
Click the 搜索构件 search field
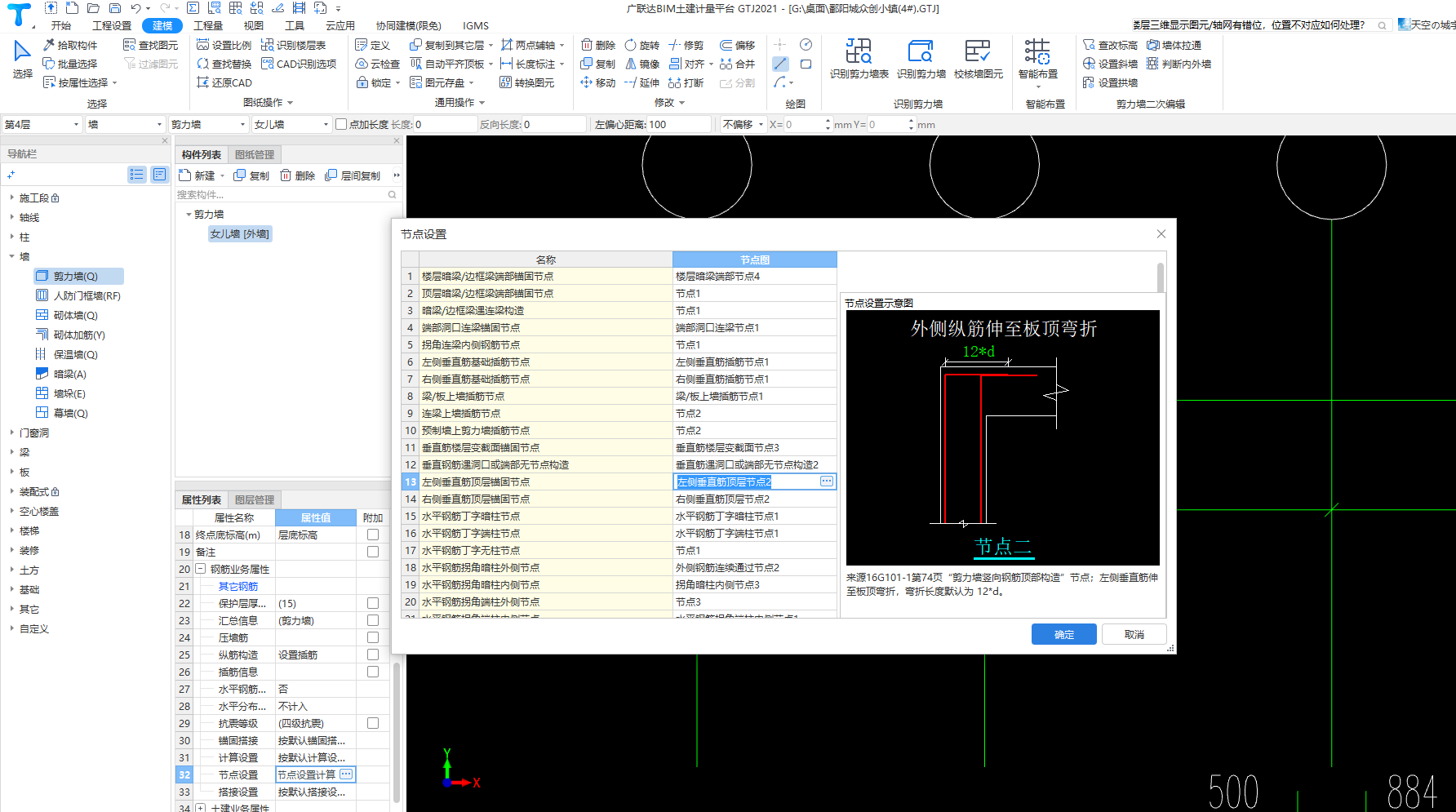(281, 194)
